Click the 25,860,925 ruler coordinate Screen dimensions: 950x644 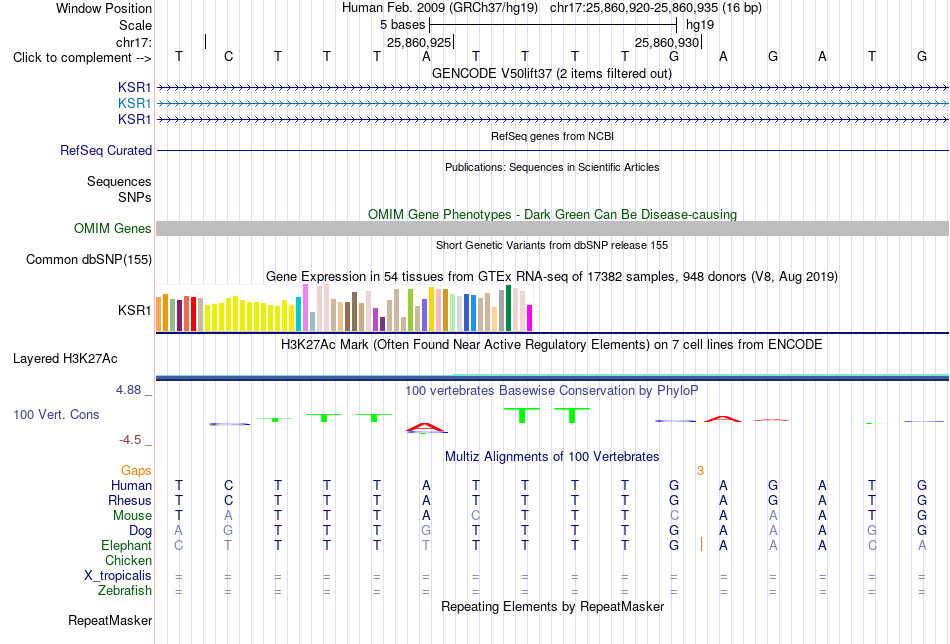pos(419,42)
